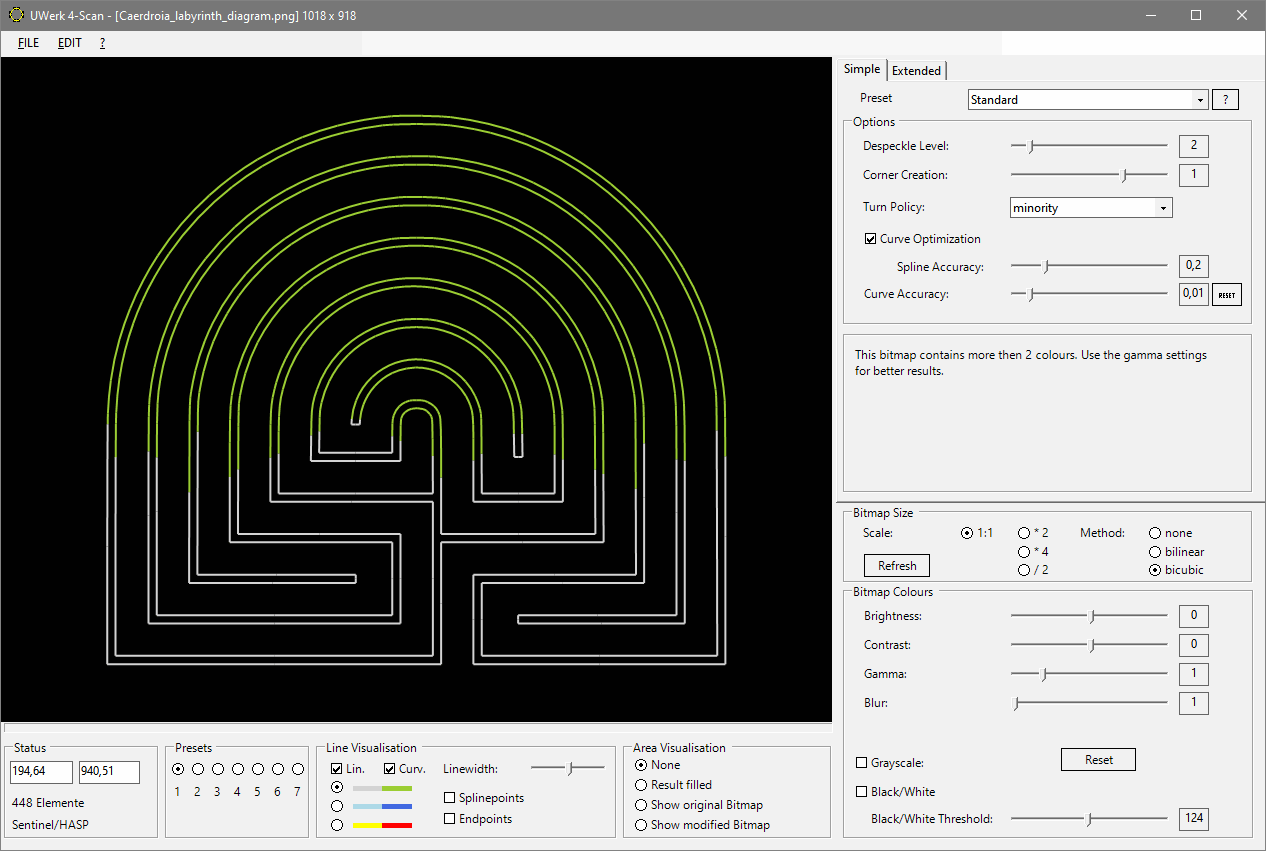Viewport: 1266px width, 851px height.
Task: Select Show original Bitmap option
Action: click(641, 805)
